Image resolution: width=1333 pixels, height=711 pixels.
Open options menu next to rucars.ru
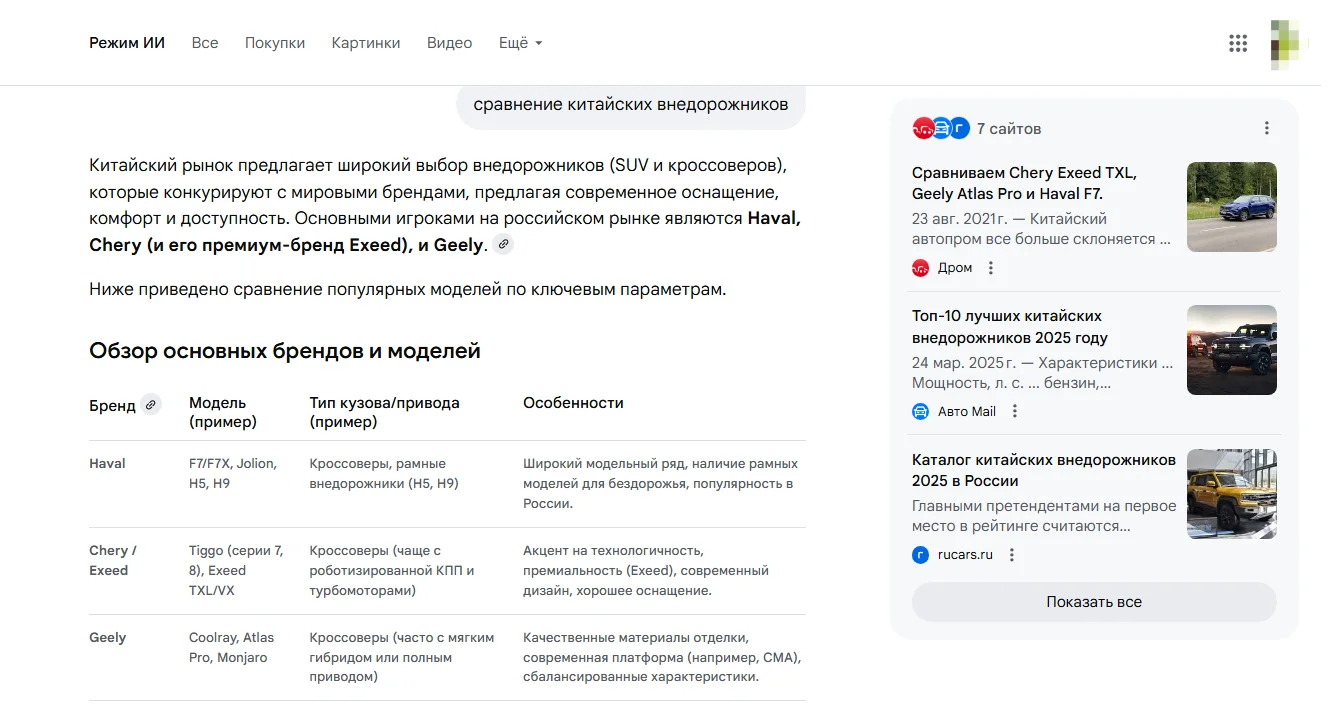(x=1011, y=554)
